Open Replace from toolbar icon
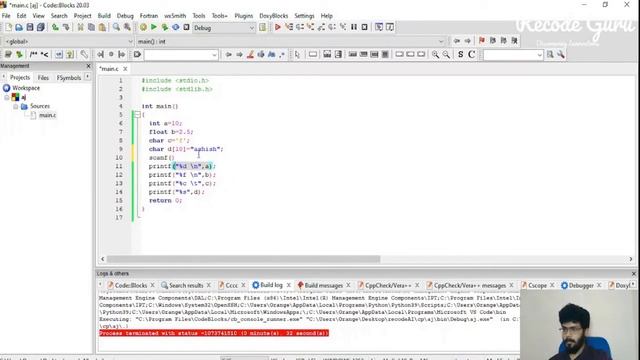This screenshot has width=640, height=360. pyautogui.click(x=127, y=27)
